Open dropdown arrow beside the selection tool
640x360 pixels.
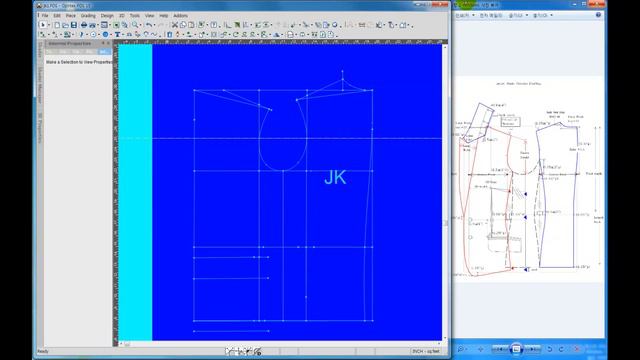pyautogui.click(x=49, y=26)
